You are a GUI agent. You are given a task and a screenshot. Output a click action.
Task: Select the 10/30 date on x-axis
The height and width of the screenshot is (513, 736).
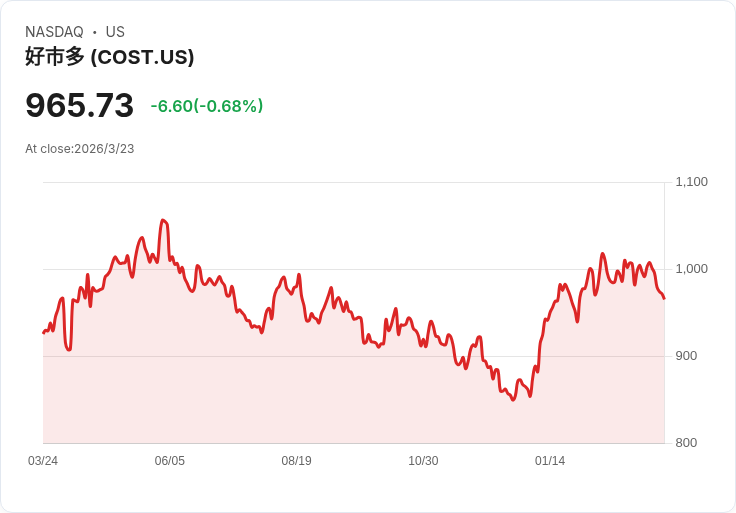click(x=423, y=461)
